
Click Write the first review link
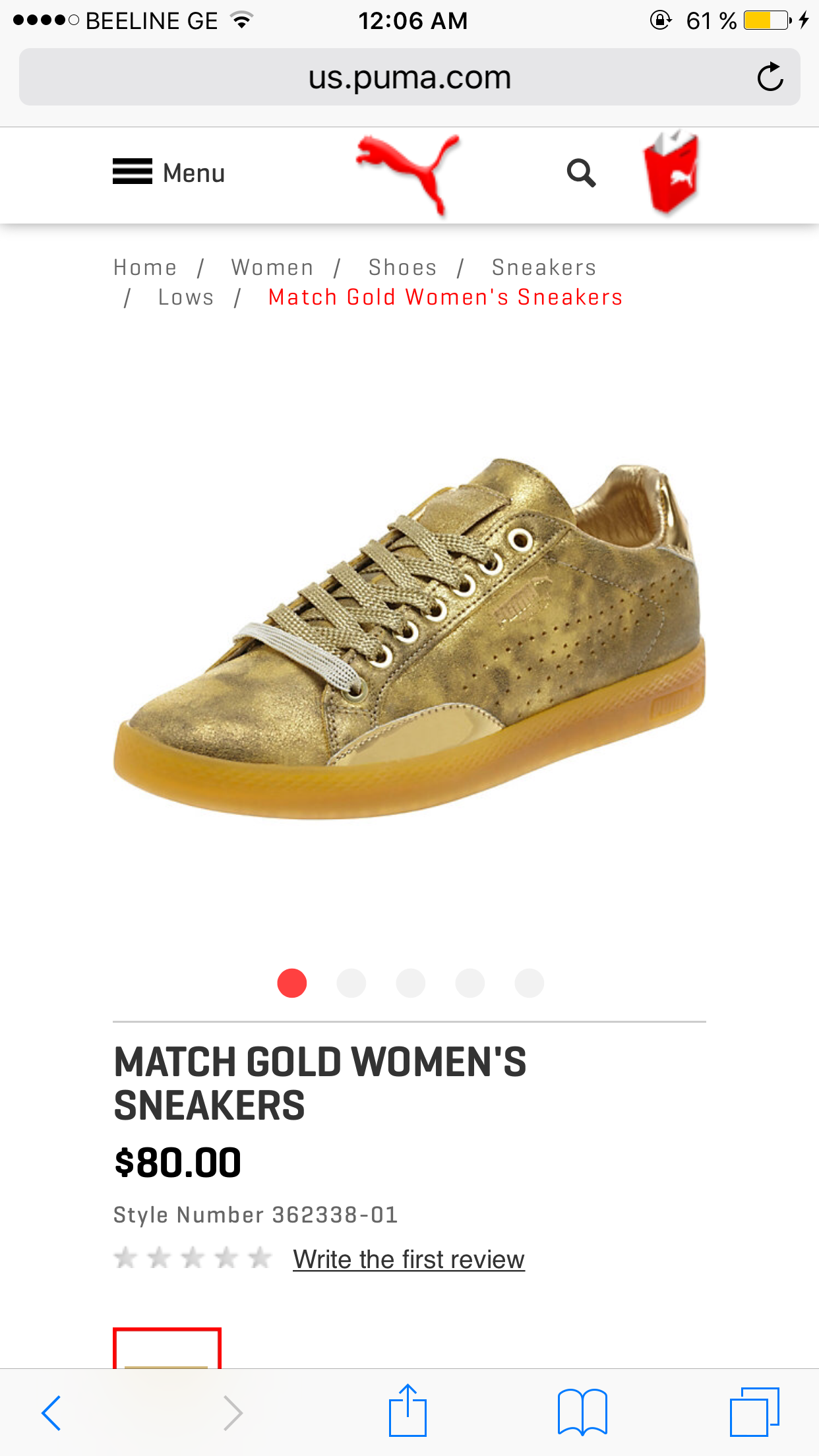(409, 1259)
